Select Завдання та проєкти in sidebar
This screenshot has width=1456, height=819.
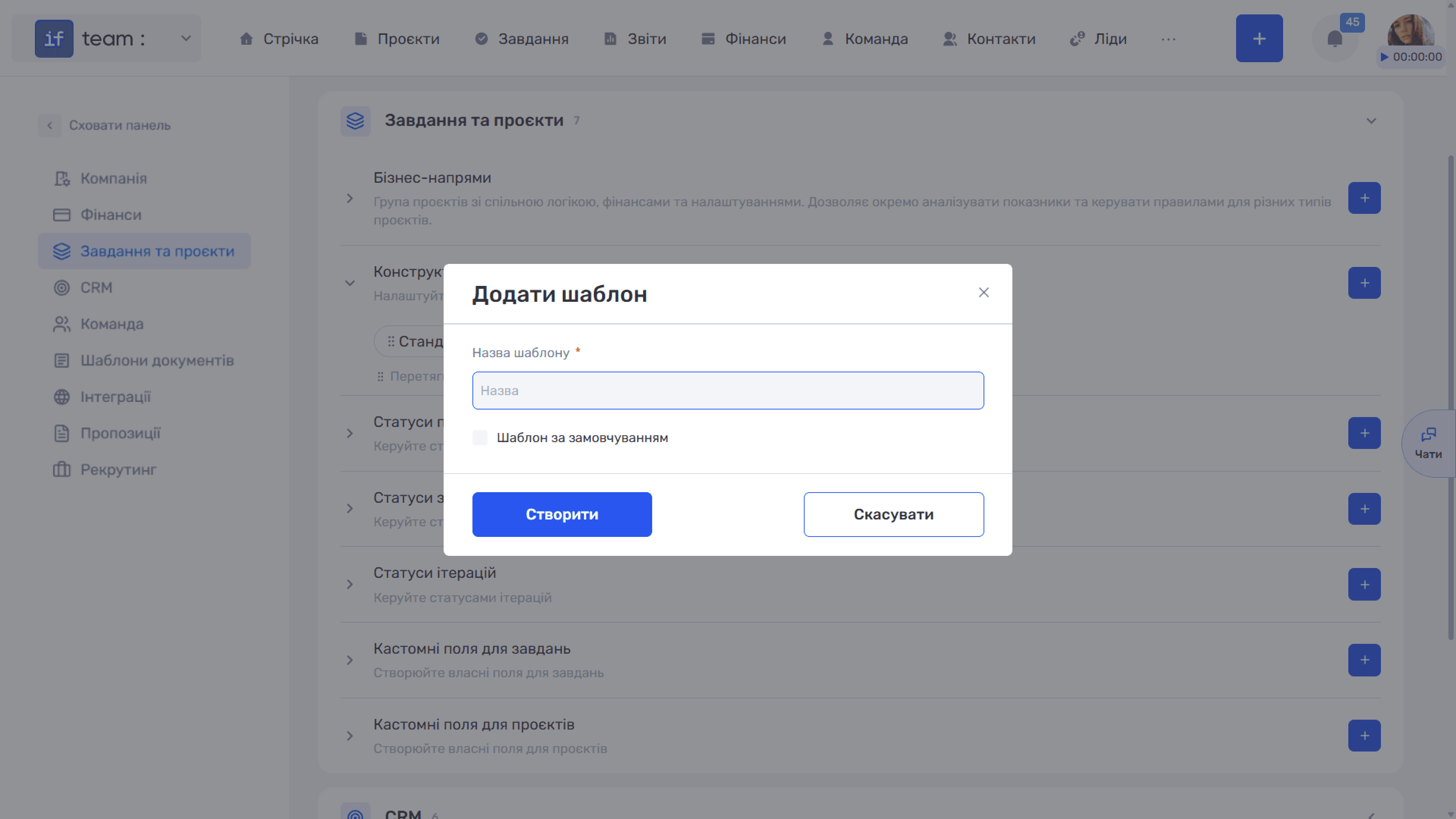(x=144, y=251)
